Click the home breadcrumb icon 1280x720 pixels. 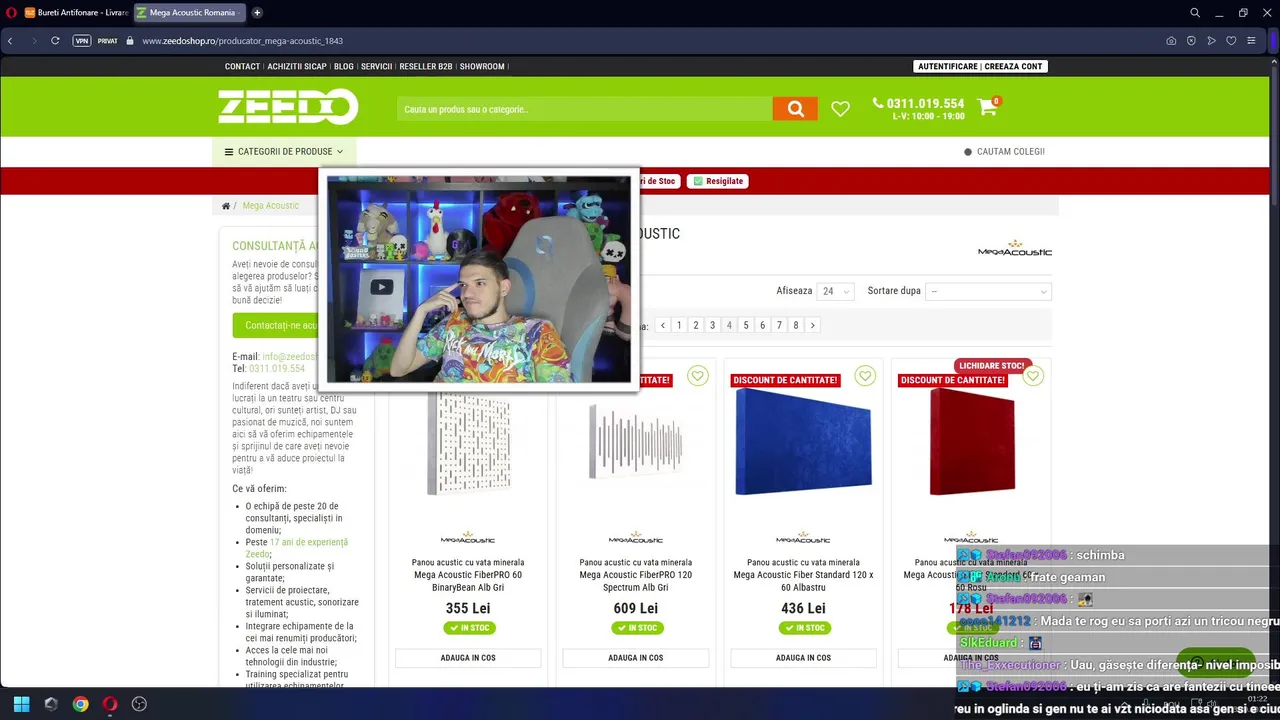point(226,206)
